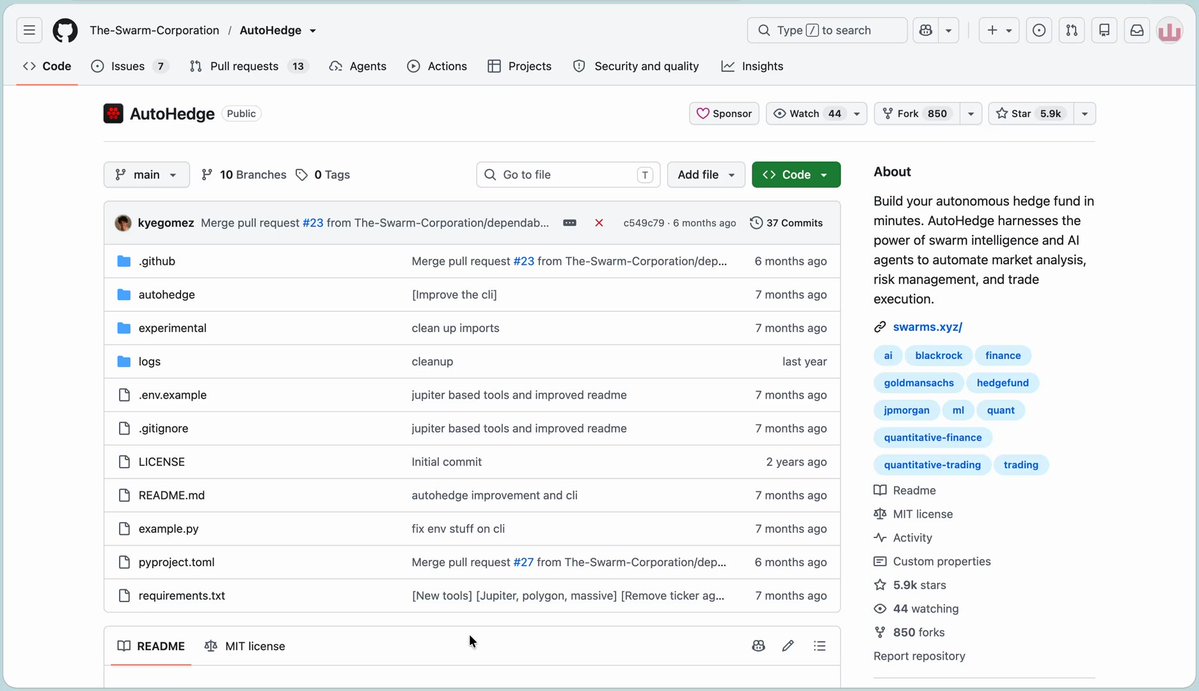View 37 Commits history
This screenshot has height=691, width=1199.
point(786,223)
